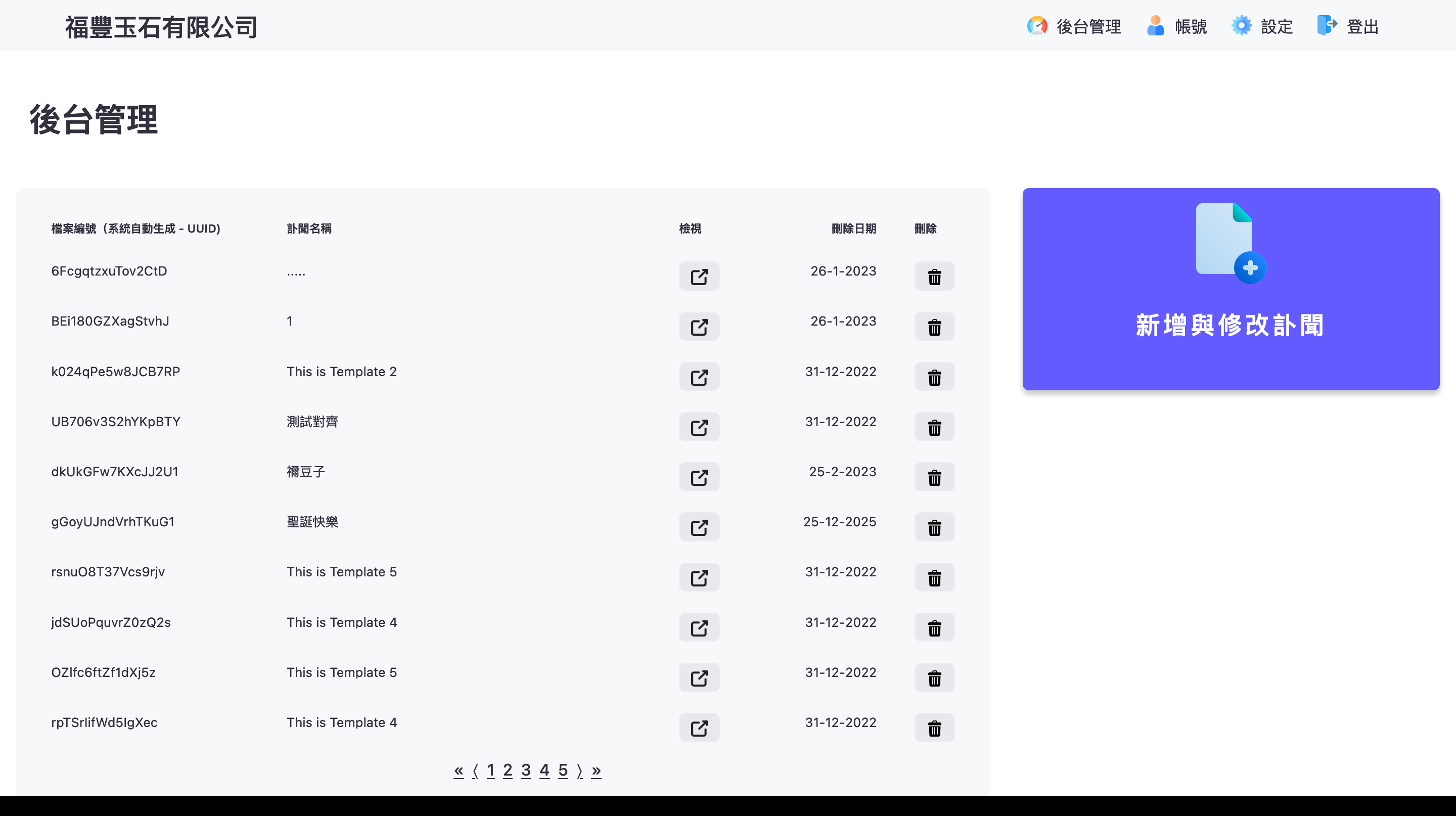The image size is (1456, 816).
Task: Click the trash icon for BEi180GZXagStvhJ
Action: [x=934, y=327]
